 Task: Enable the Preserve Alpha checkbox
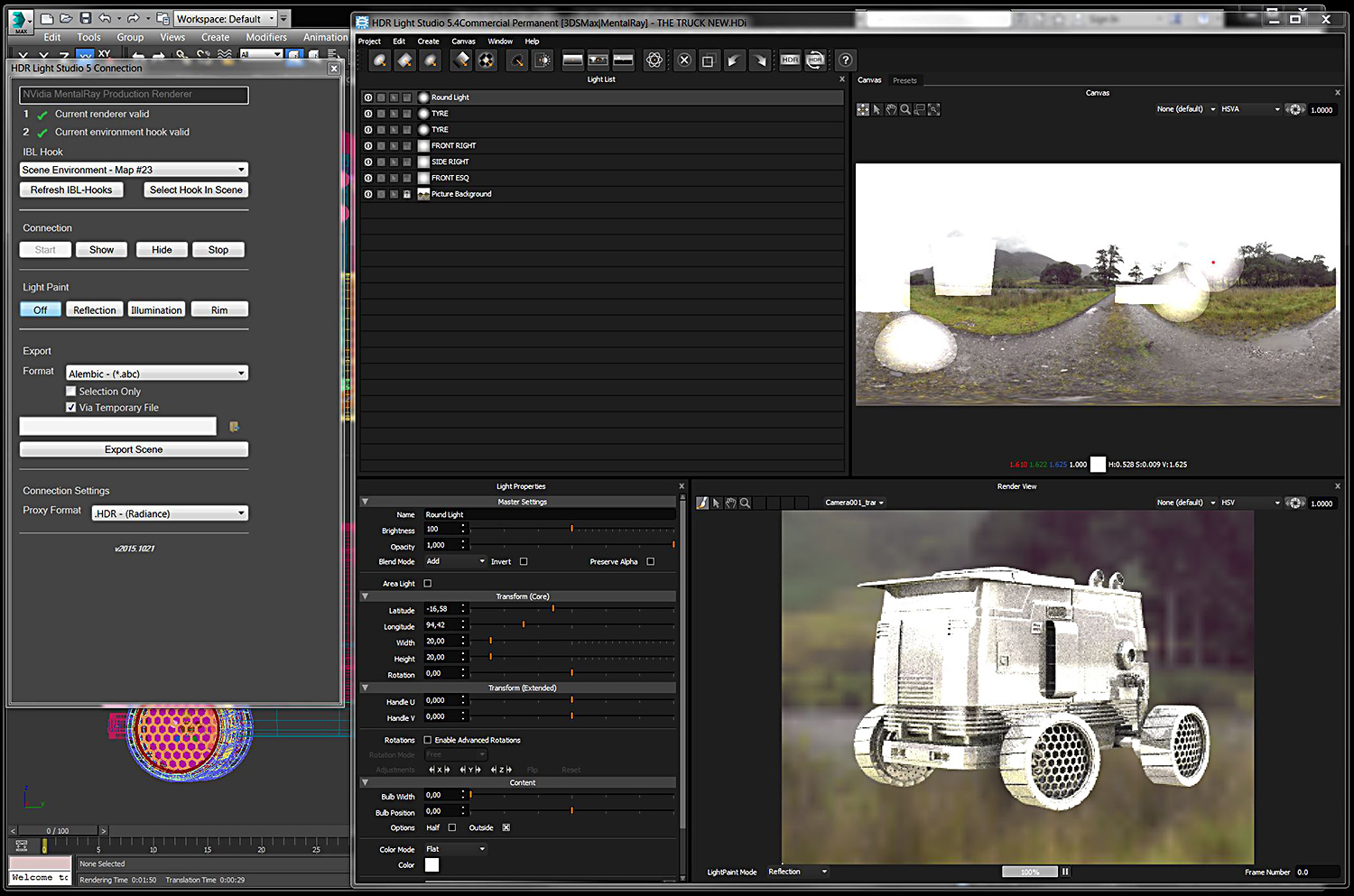point(650,561)
